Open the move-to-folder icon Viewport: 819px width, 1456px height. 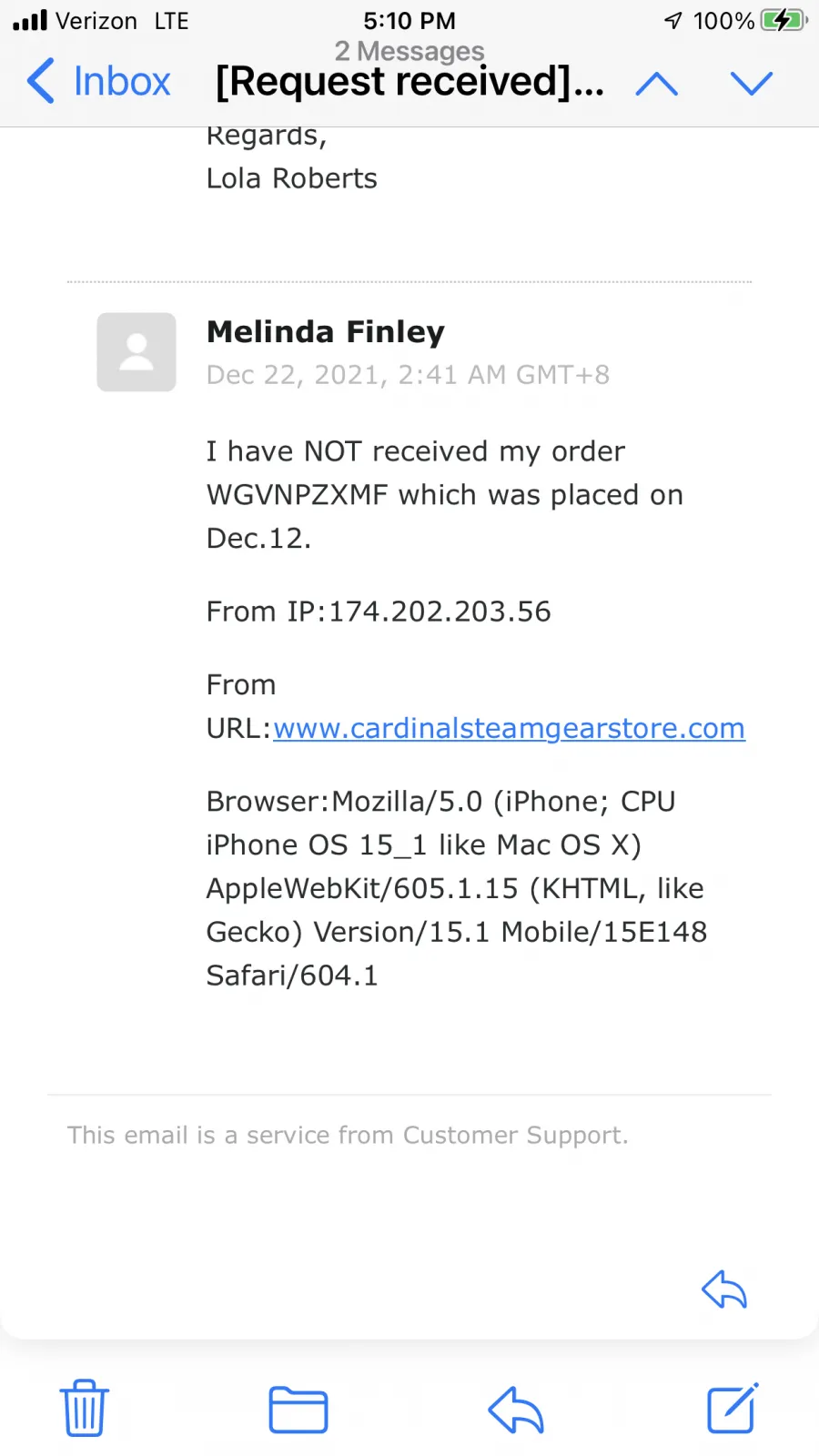click(298, 1410)
